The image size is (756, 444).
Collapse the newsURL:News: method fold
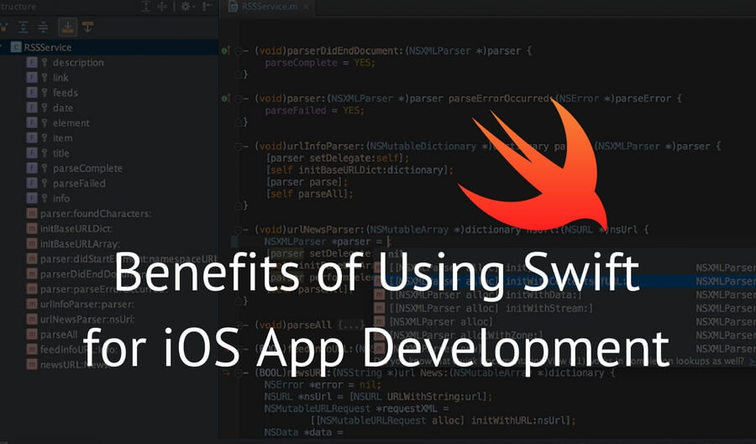tap(238, 373)
